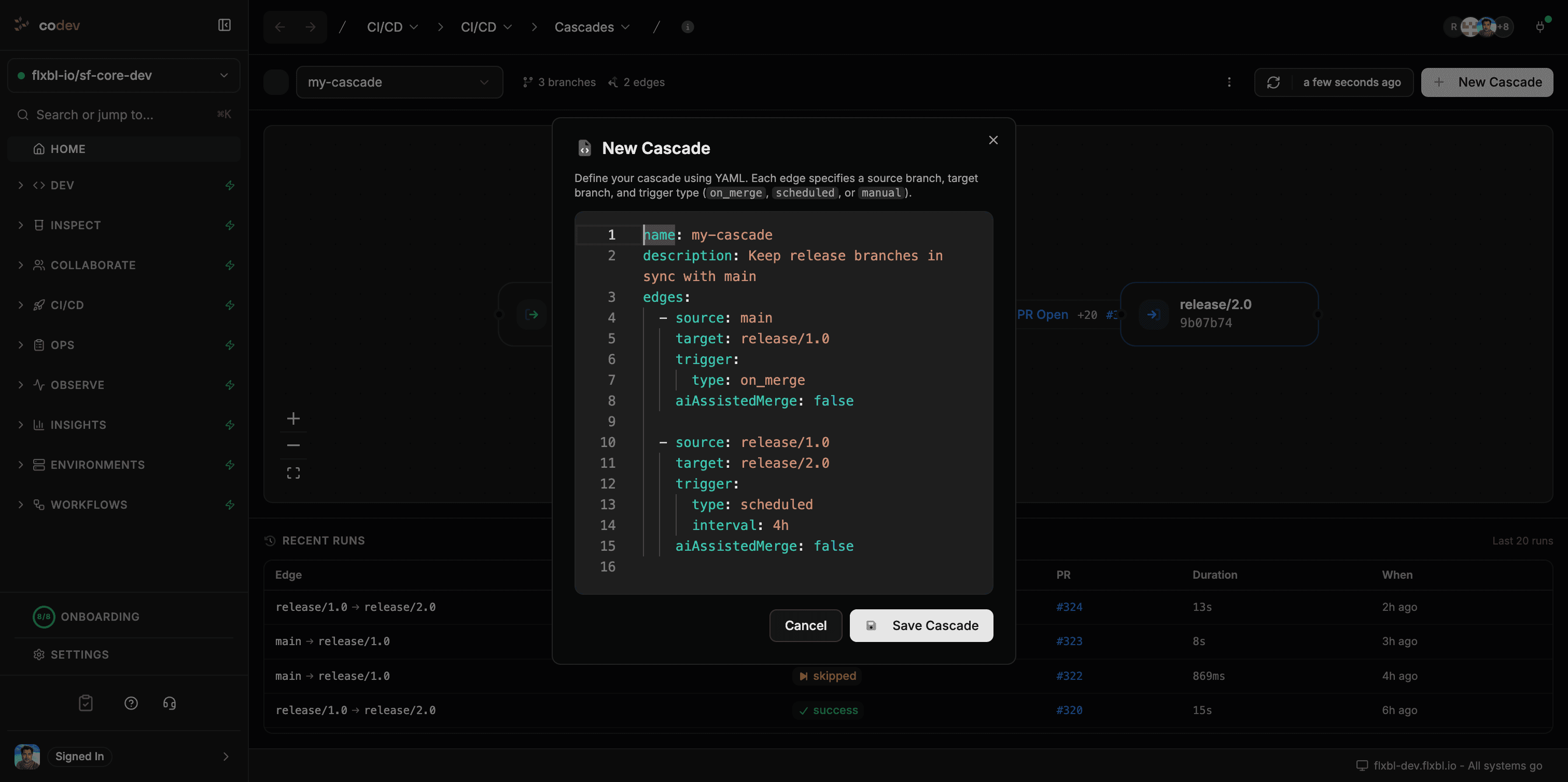Expand the CI/CD sidebar section
Image resolution: width=1568 pixels, height=782 pixels.
(x=21, y=305)
